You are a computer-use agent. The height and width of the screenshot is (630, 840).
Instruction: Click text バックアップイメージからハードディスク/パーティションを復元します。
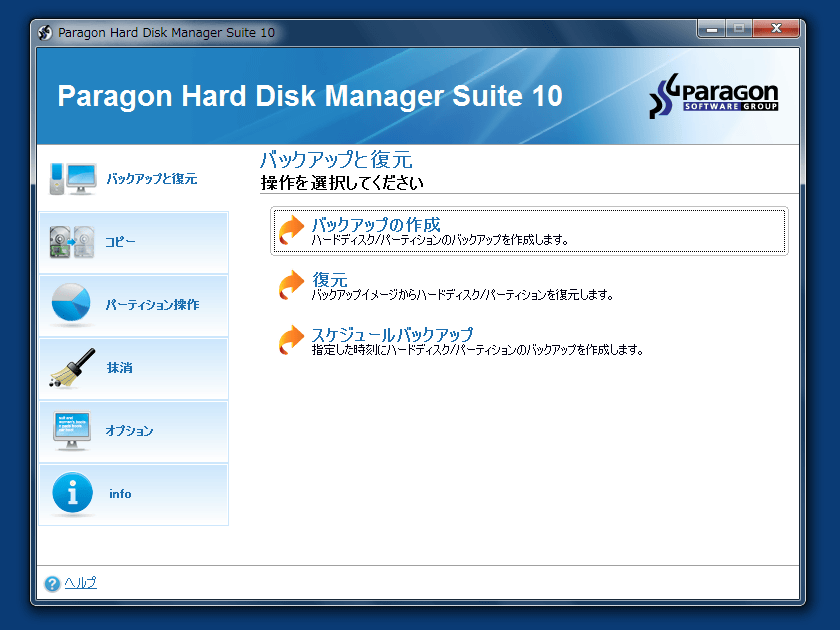pyautogui.click(x=462, y=295)
